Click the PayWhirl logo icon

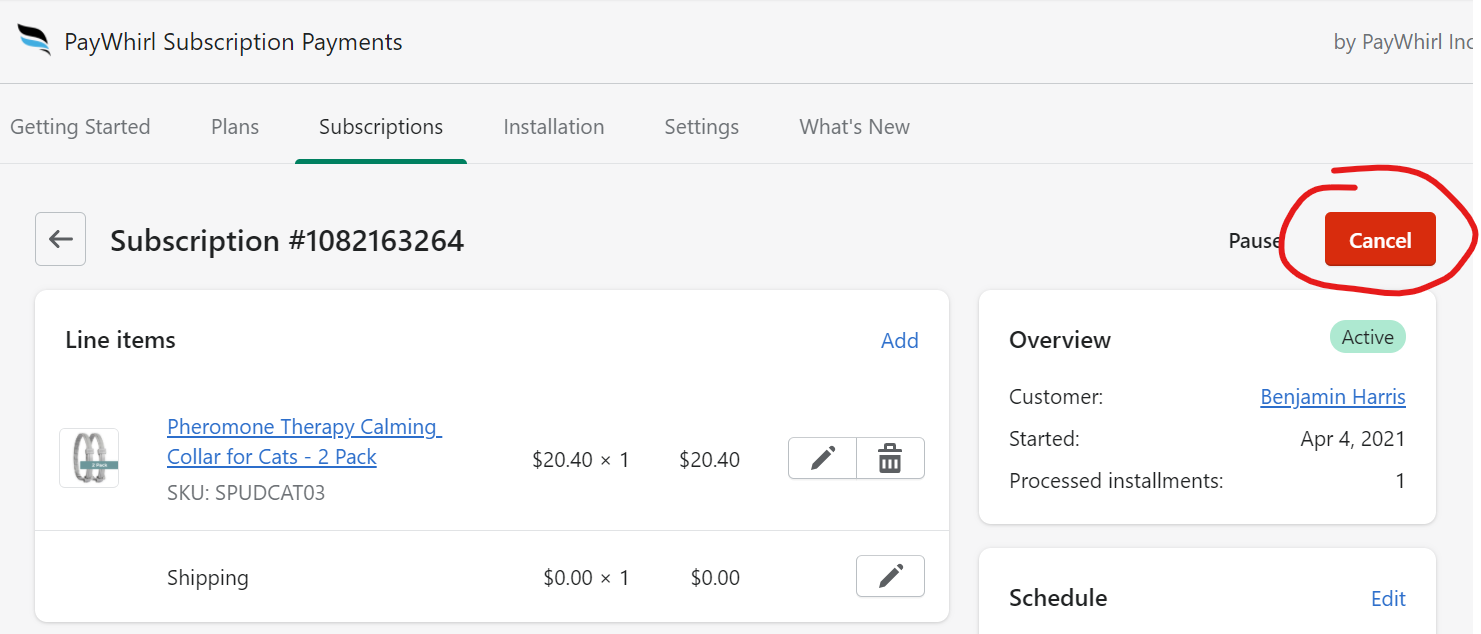tap(33, 40)
